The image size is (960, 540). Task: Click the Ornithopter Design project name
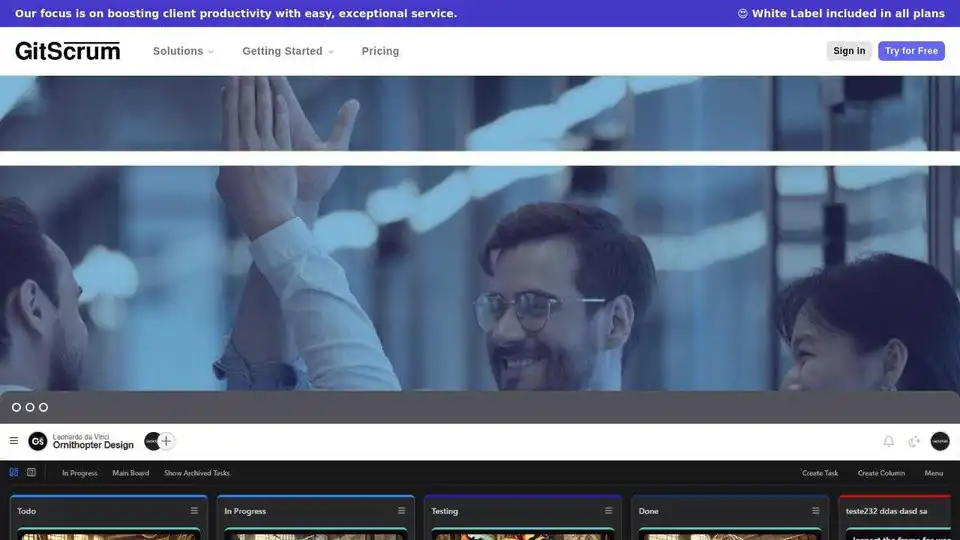coord(93,445)
